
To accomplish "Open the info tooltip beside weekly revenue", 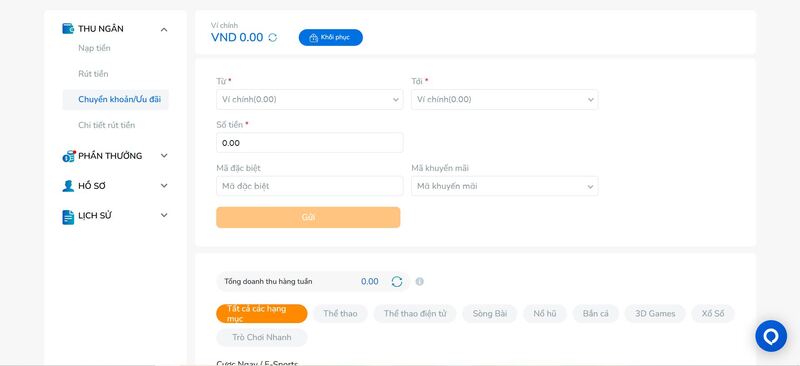I will [x=419, y=281].
